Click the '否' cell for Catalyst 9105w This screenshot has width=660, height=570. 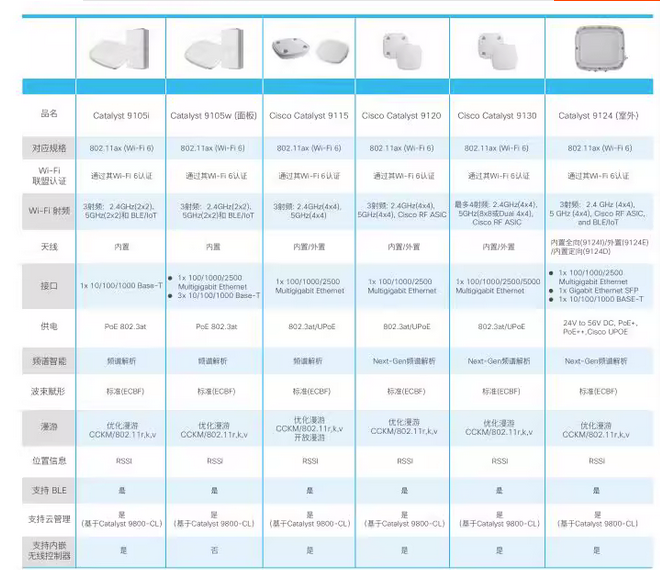coord(214,551)
